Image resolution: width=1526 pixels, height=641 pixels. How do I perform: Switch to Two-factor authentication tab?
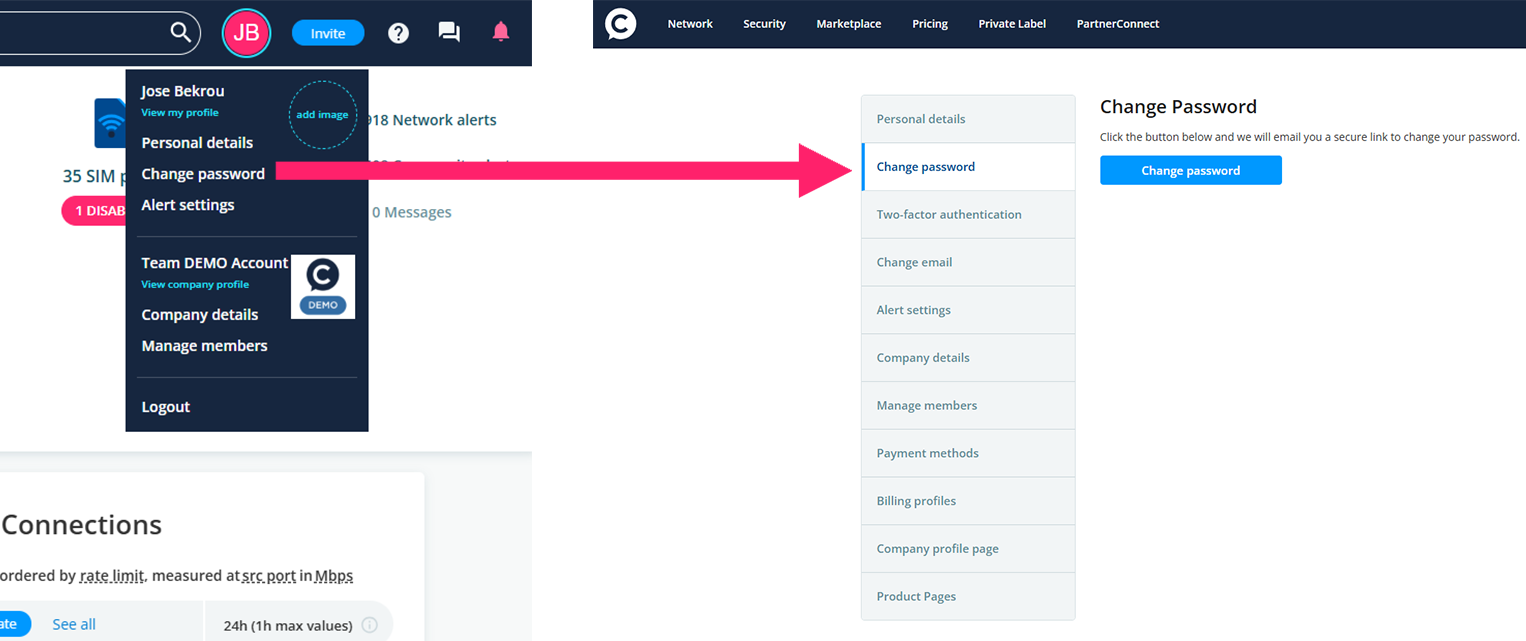point(949,214)
